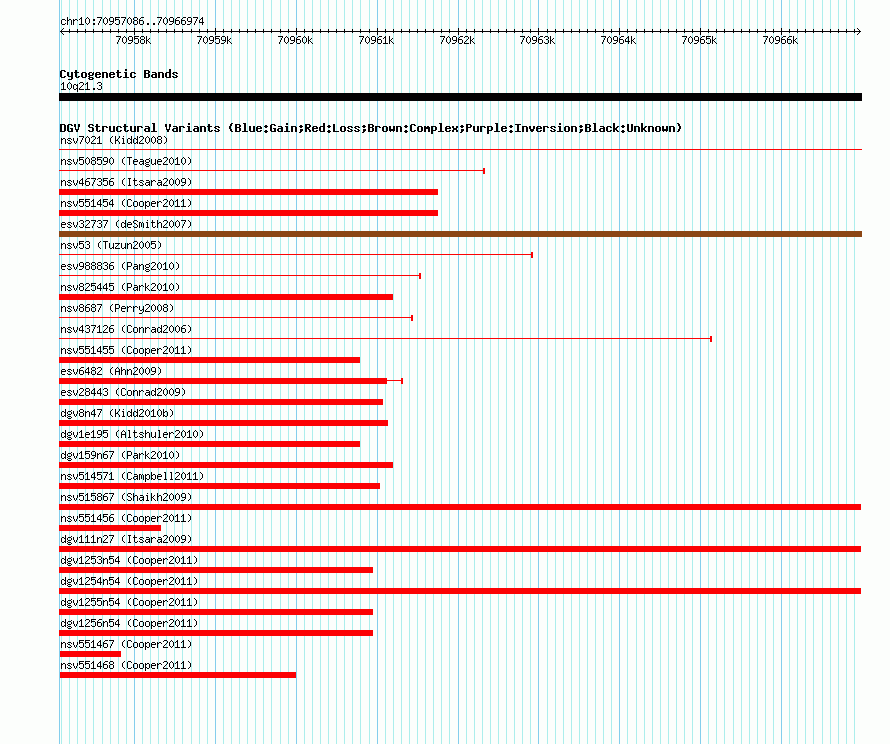
Task: Open variant dgv8n47 (Kidd2010b) label
Action: point(117,413)
